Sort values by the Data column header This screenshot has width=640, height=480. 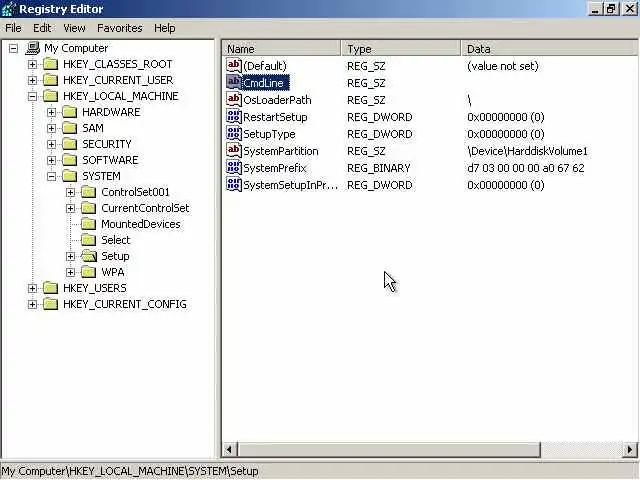click(x=549, y=49)
